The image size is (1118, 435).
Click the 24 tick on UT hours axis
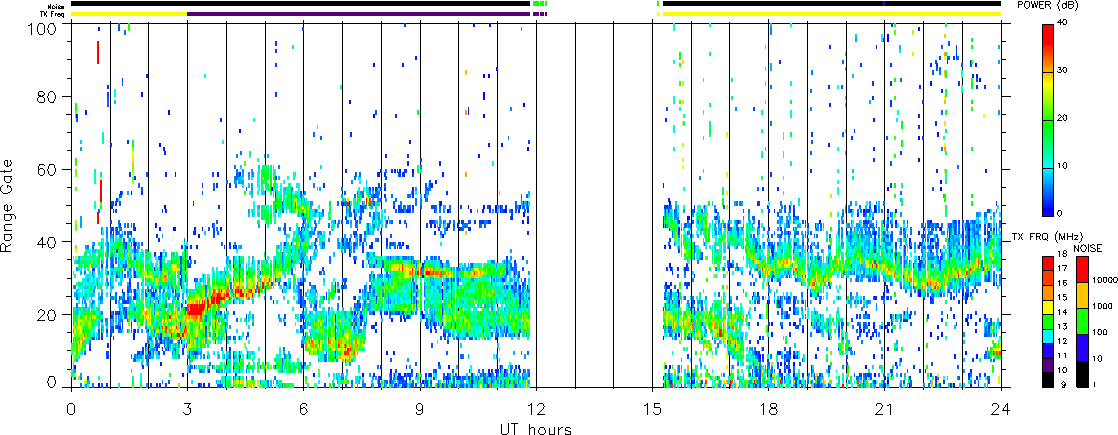click(x=1001, y=409)
